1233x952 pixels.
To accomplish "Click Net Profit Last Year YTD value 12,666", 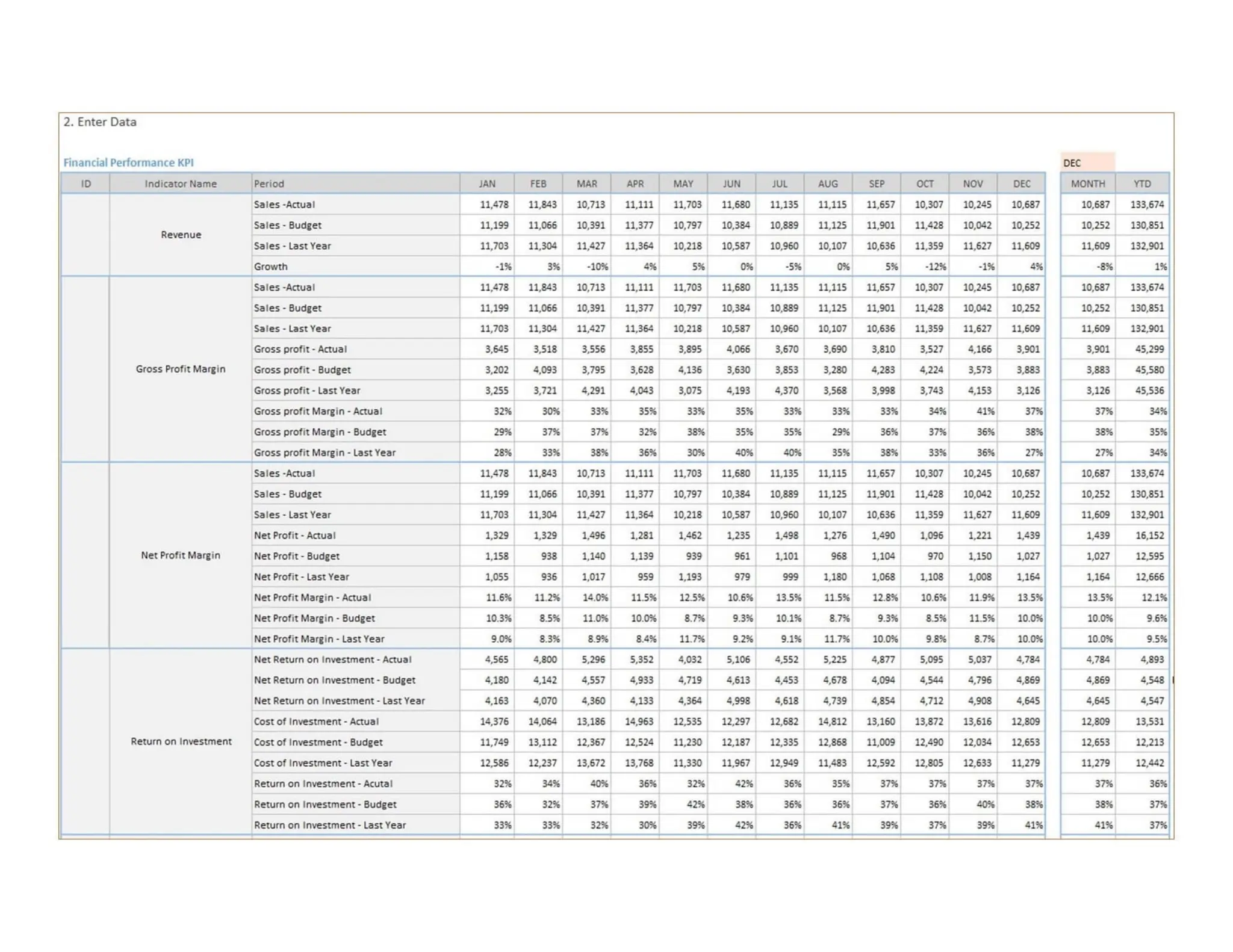I will click(x=1142, y=576).
